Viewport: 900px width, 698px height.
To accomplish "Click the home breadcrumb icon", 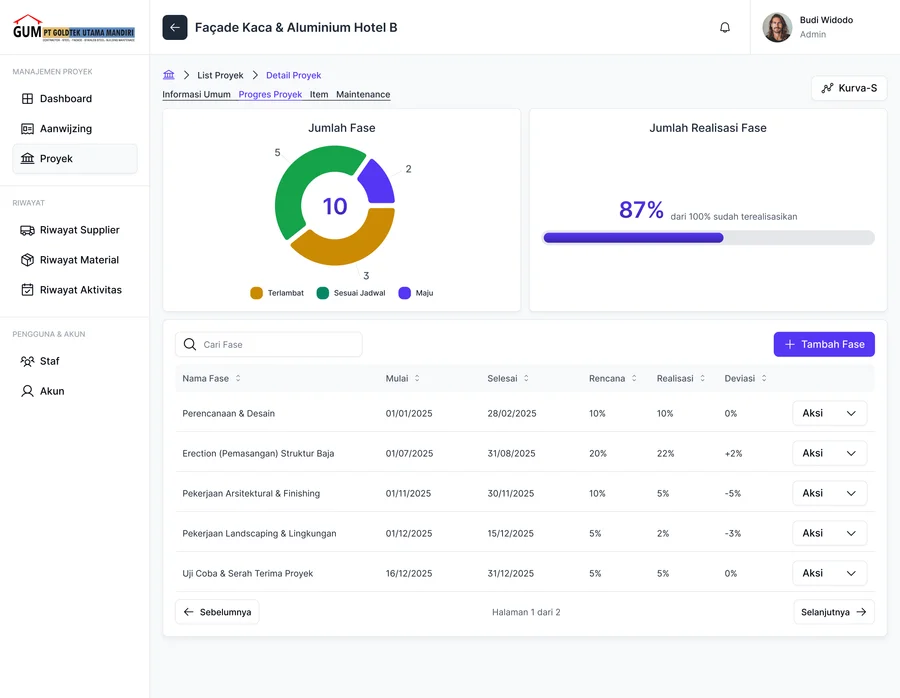I will pos(169,75).
